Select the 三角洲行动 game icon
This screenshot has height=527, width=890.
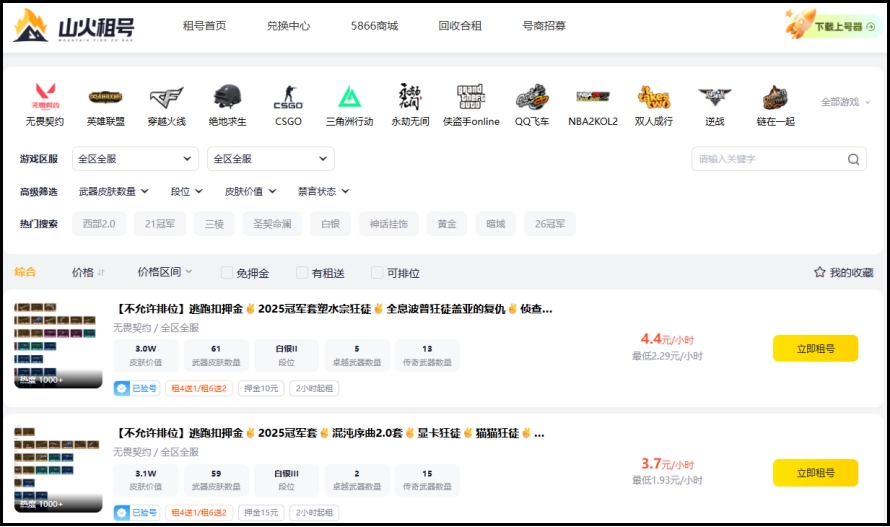pyautogui.click(x=350, y=97)
